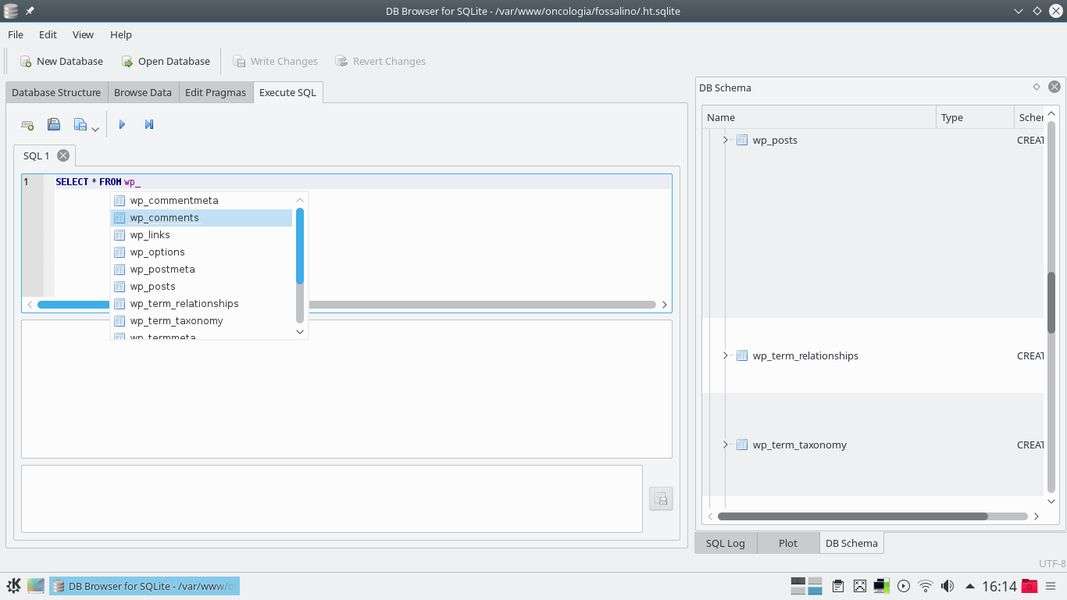
Task: Choose wp_postmeta from autocomplete list
Action: point(201,269)
